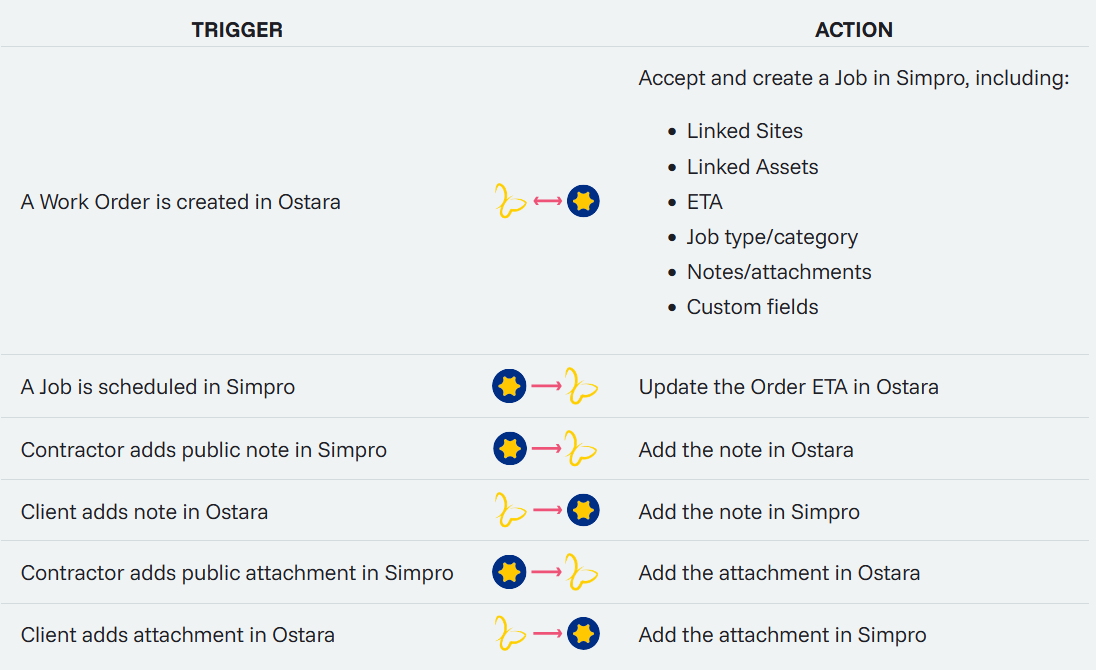Click Ostara butterfly in Client adds attachment row
The height and width of the screenshot is (670, 1096).
(510, 634)
